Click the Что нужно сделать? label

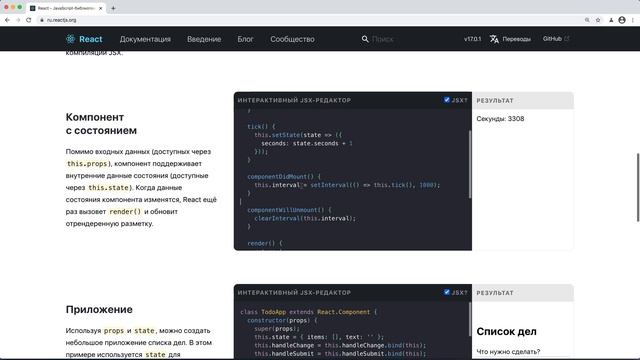click(x=508, y=351)
